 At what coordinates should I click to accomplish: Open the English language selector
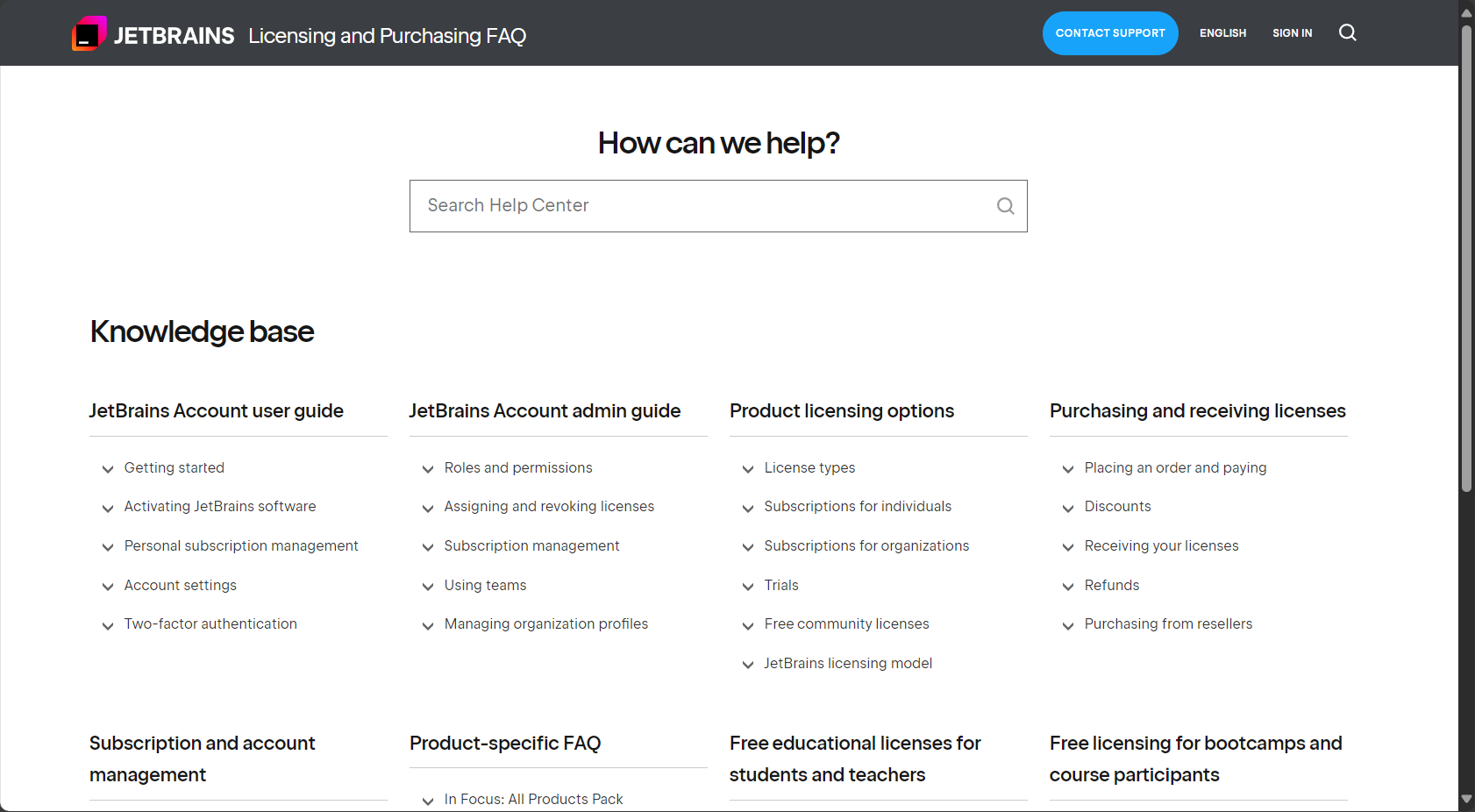tap(1222, 33)
